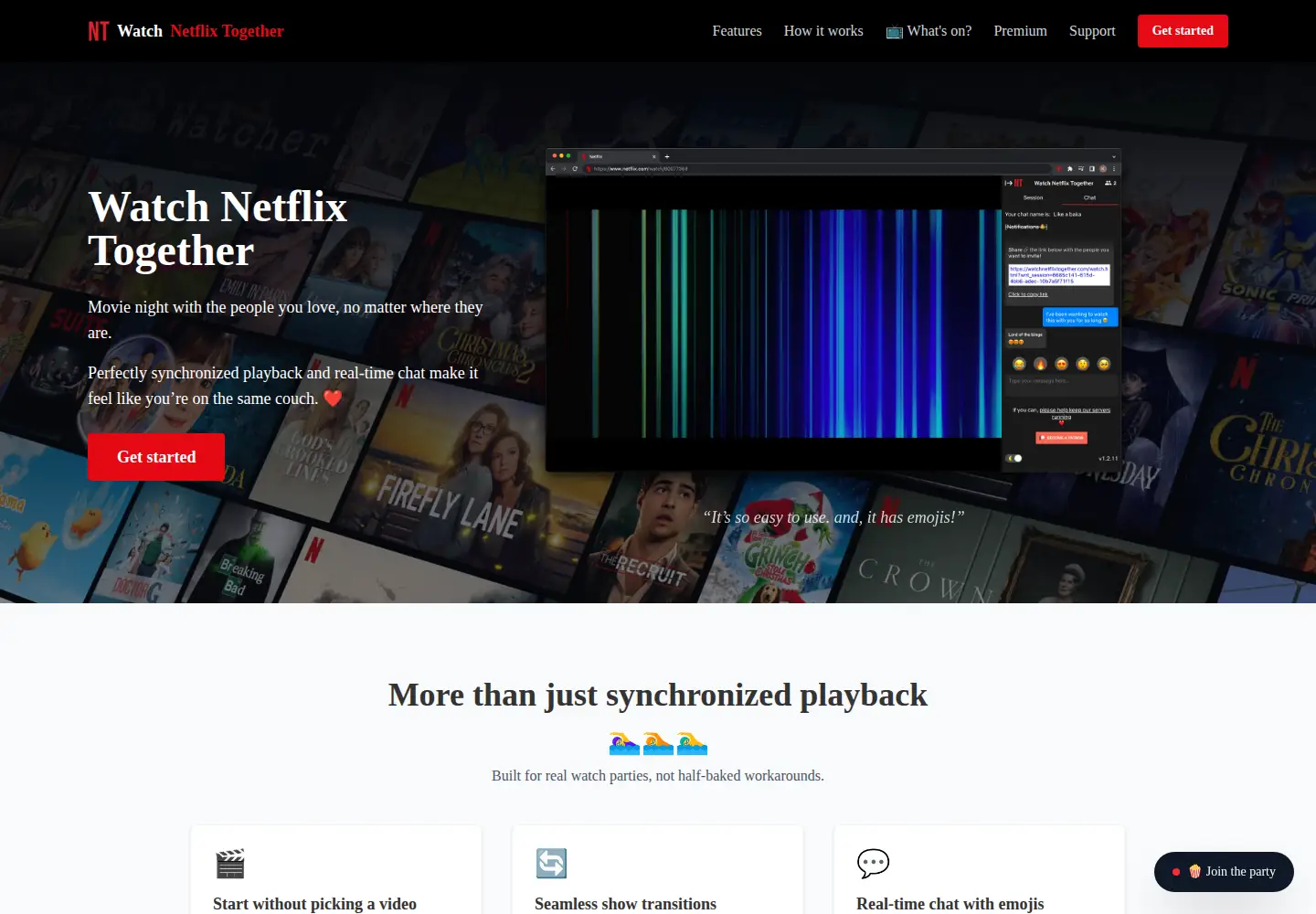Screen dimensions: 1316x914
Task: Click the "Real-time chat with emojis" card title
Action: coord(950,904)
